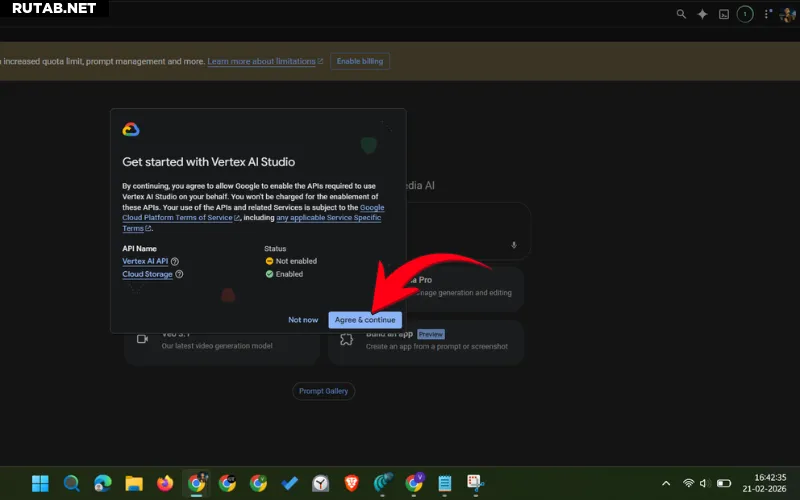Click help icon beside Cloud Storage
The image size is (800, 500).
[x=179, y=274]
